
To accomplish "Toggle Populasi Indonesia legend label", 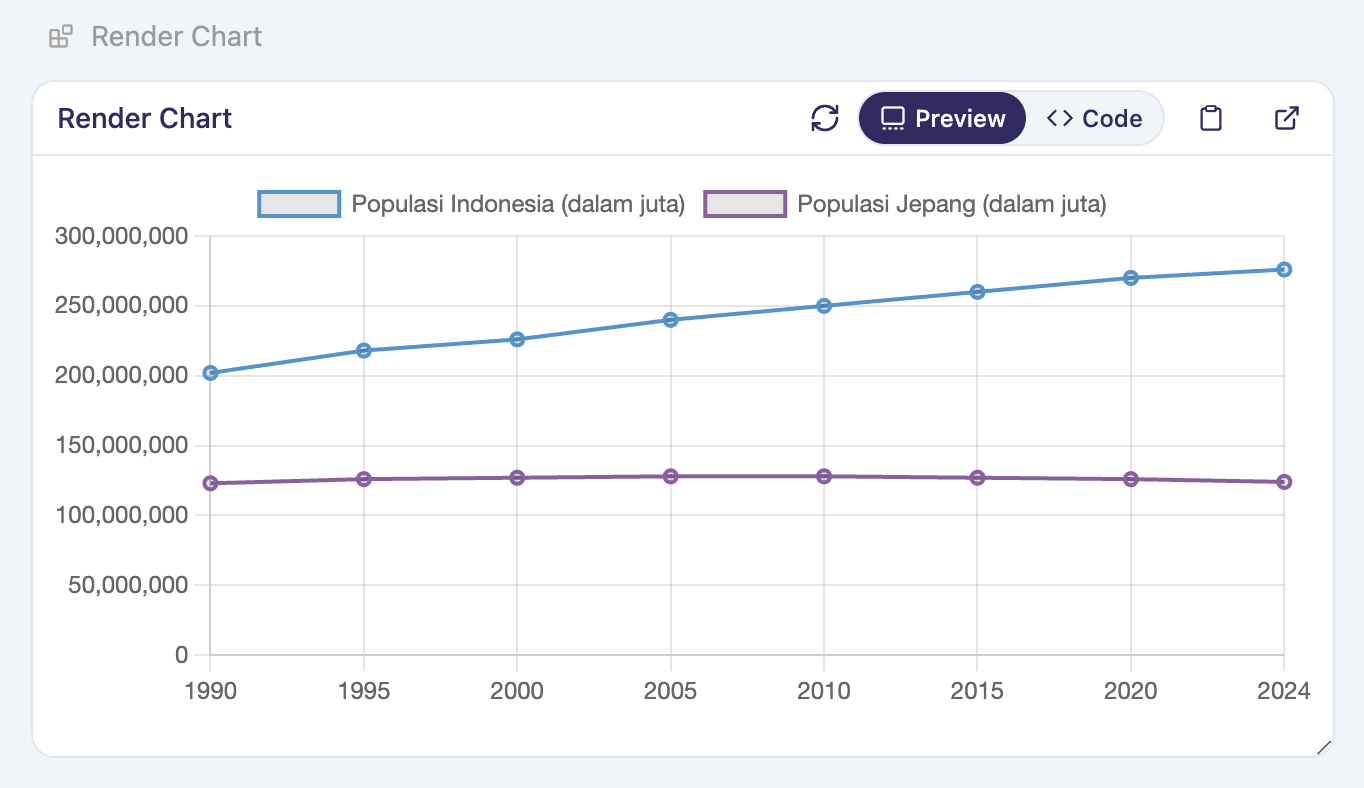I will (518, 204).
